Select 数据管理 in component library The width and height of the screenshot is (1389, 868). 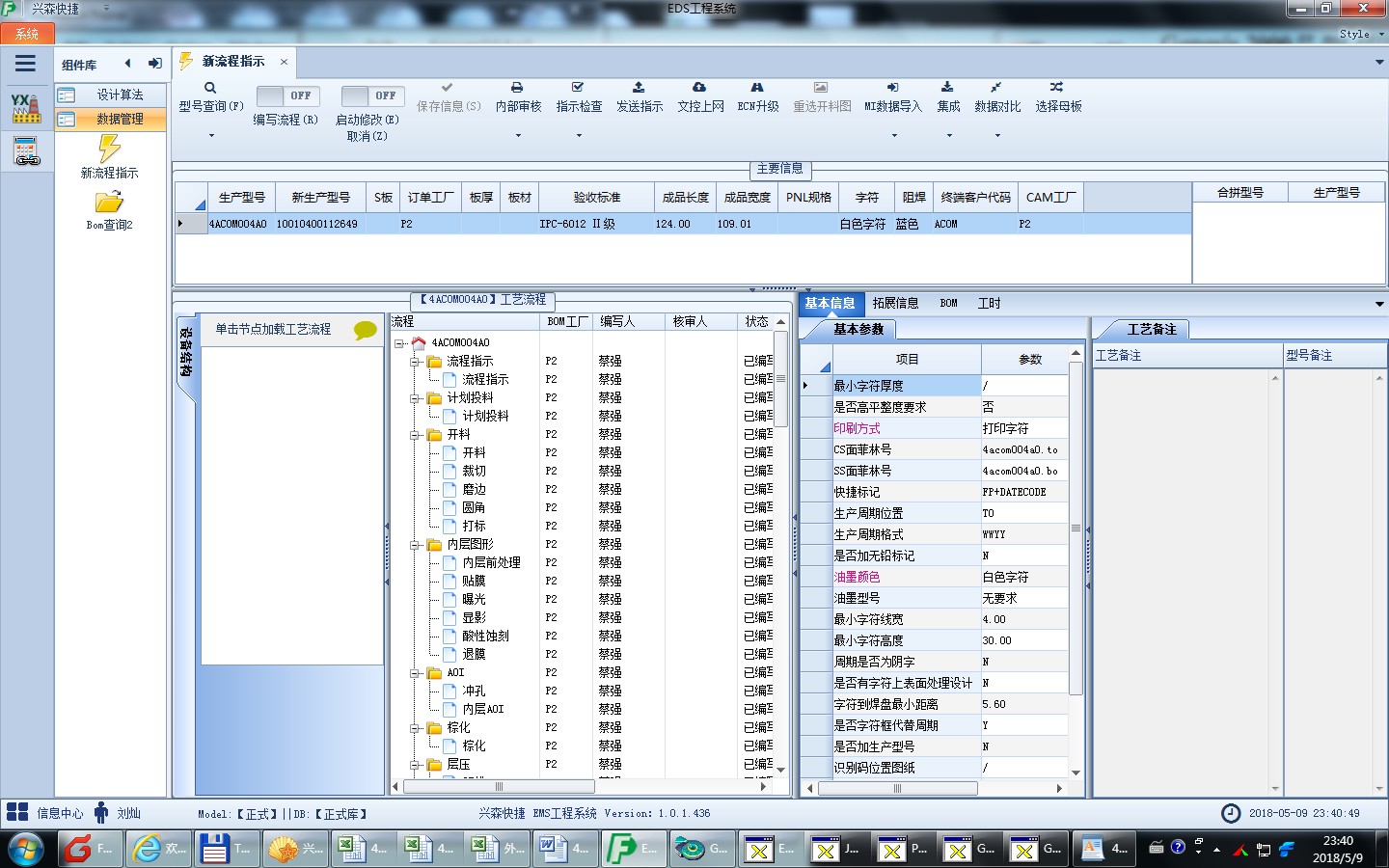click(110, 119)
